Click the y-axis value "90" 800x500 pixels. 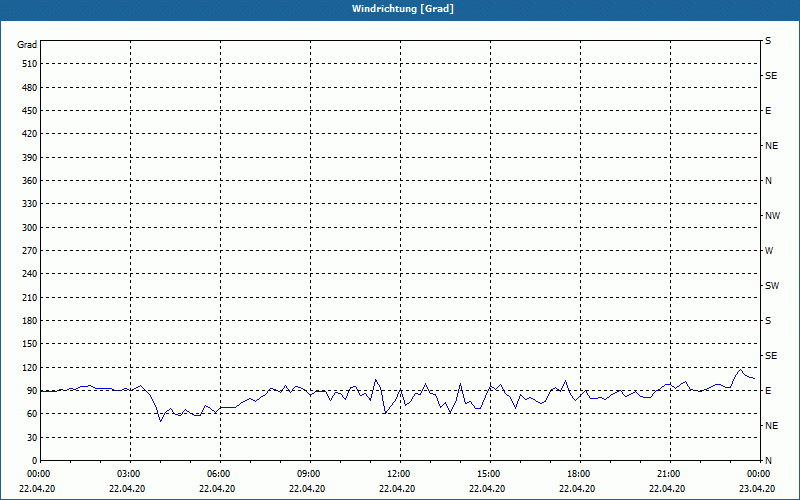(x=32, y=391)
